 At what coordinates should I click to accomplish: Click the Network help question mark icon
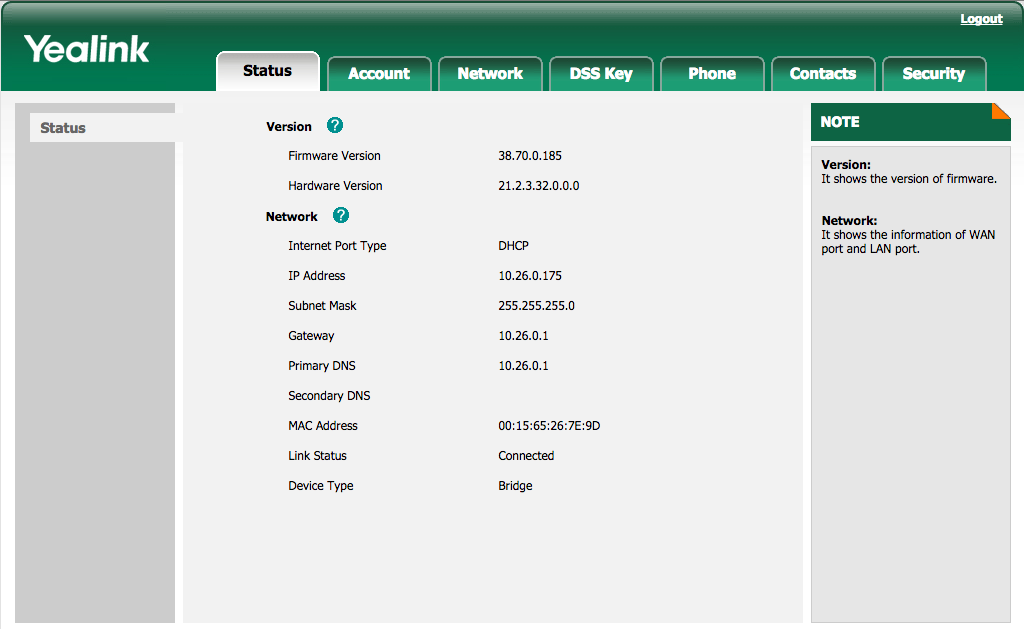coord(340,216)
